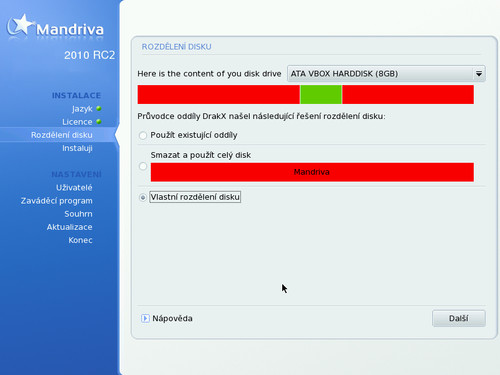
Task: Click the Další button
Action: 459,318
